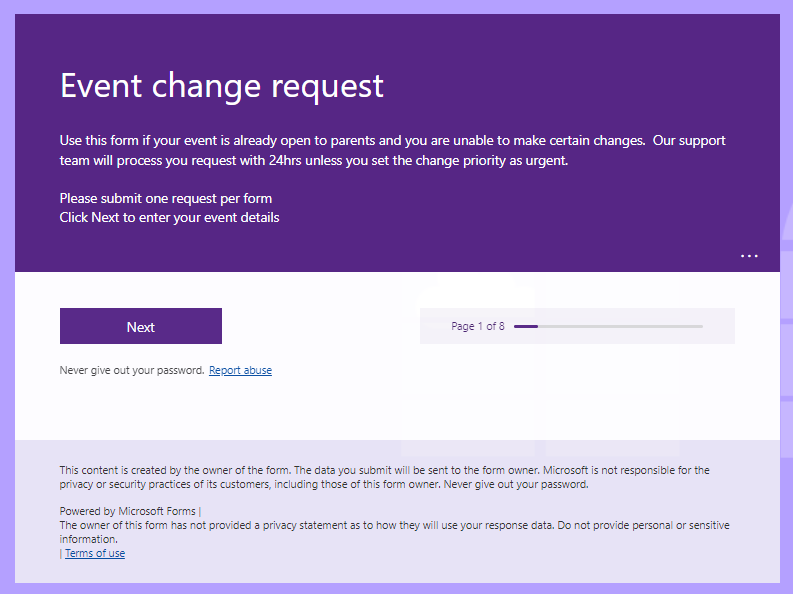
Task: Open the Report abuse link
Action: tap(240, 370)
